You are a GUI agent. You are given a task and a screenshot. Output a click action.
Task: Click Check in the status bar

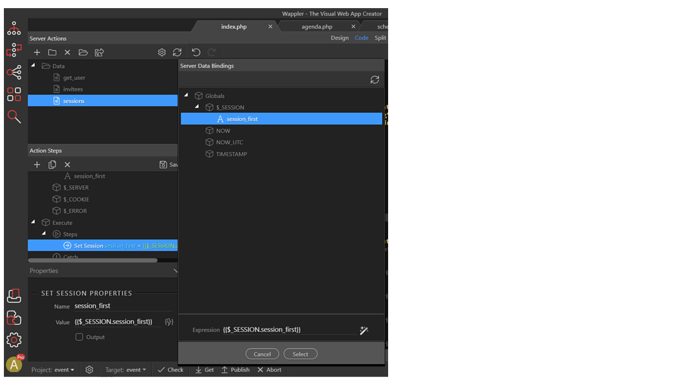coord(170,370)
